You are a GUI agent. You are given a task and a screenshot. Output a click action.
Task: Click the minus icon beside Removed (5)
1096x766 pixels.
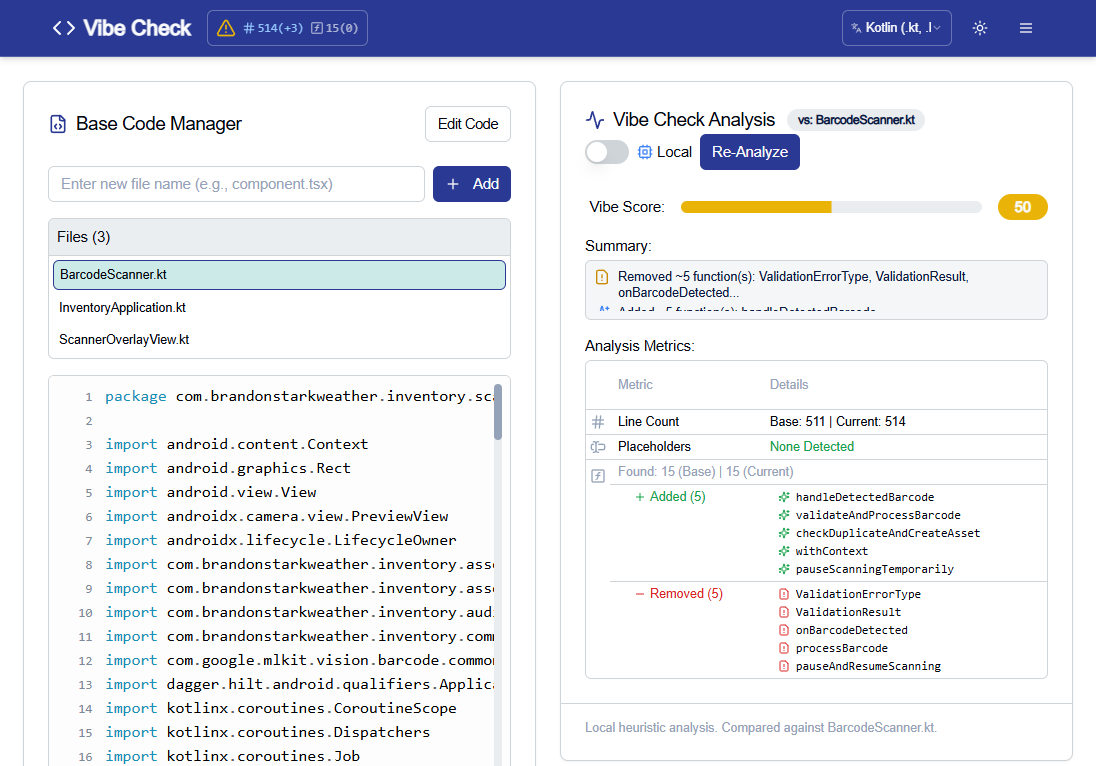tap(640, 594)
